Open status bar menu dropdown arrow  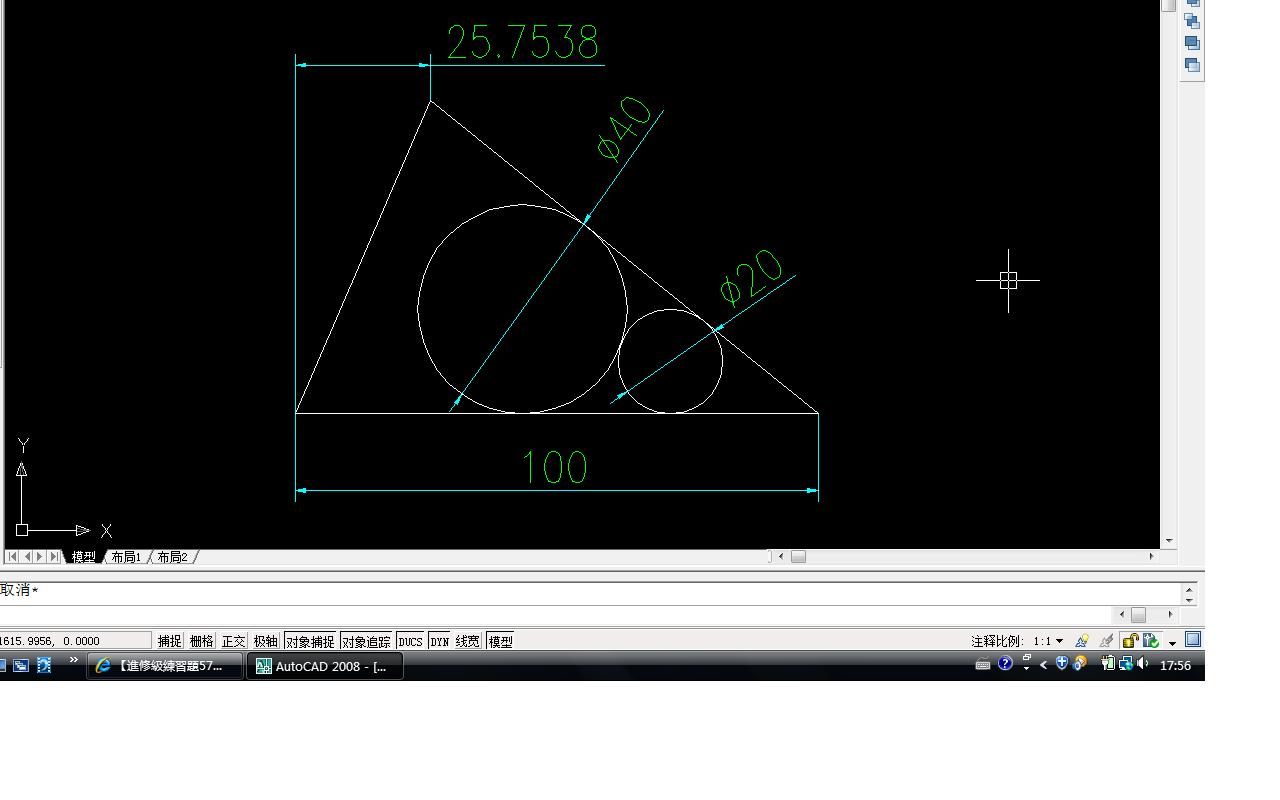[1172, 643]
